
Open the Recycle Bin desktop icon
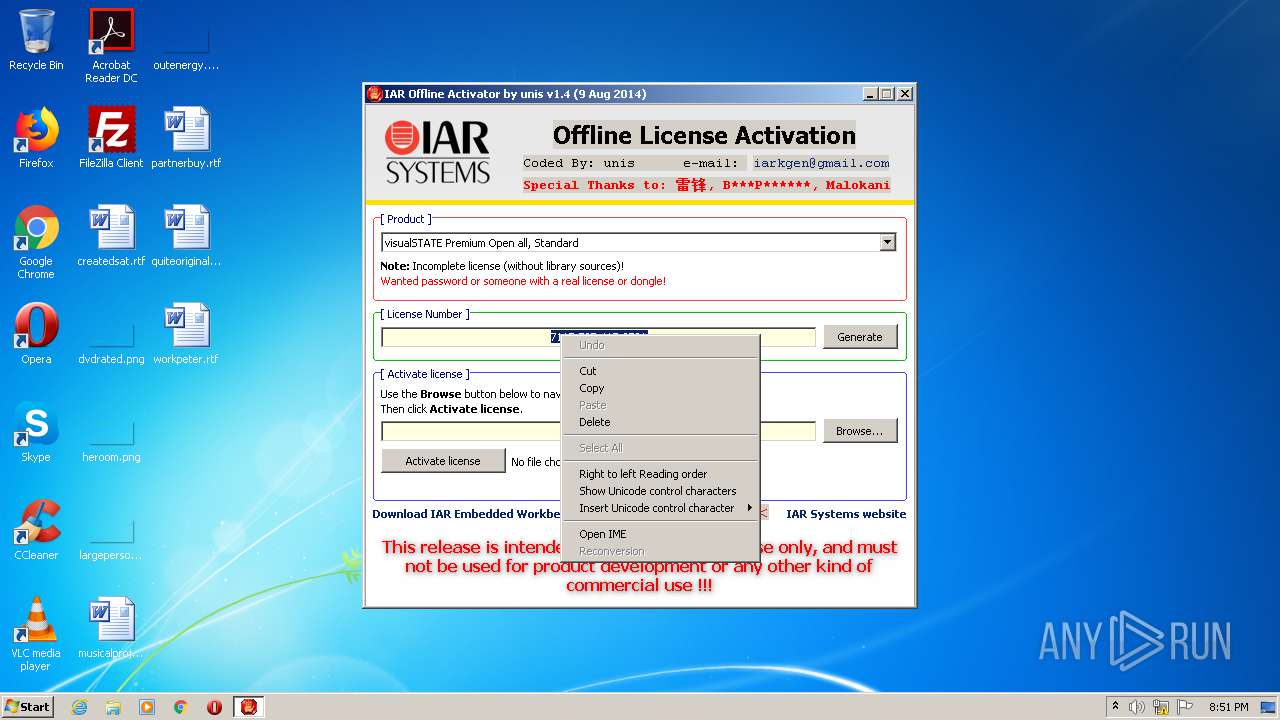tap(36, 40)
